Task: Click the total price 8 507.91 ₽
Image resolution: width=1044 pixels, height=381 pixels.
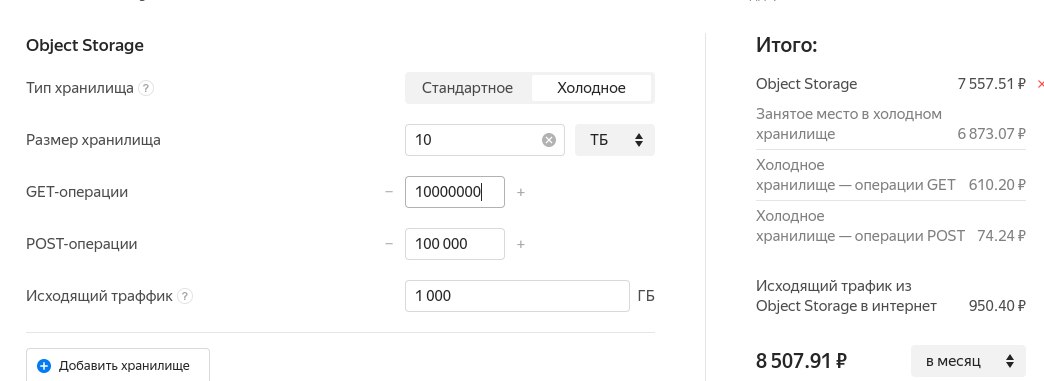Action: pyautogui.click(x=801, y=362)
